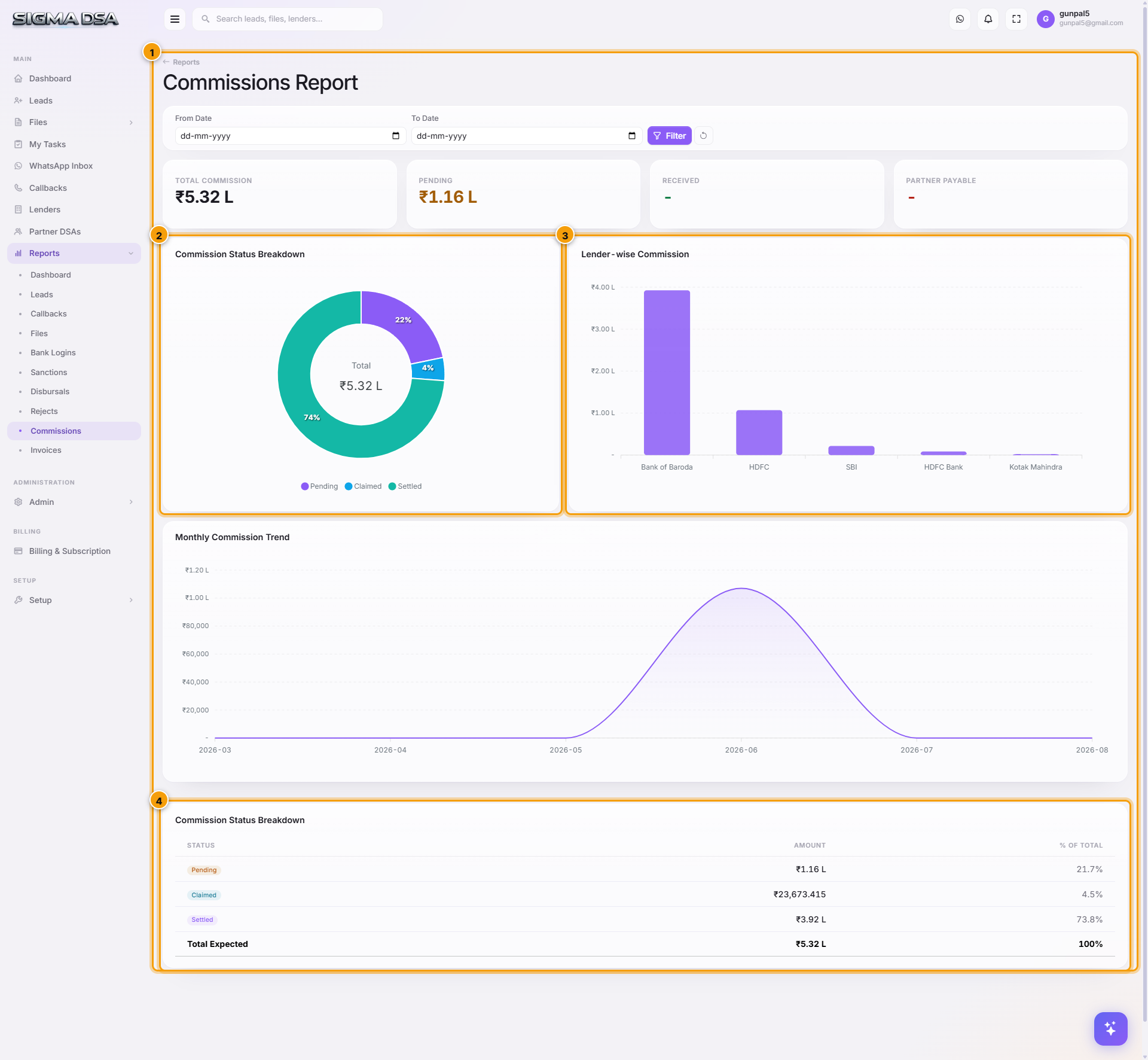
Task: Click the Partner DSAs icon
Action: point(19,232)
